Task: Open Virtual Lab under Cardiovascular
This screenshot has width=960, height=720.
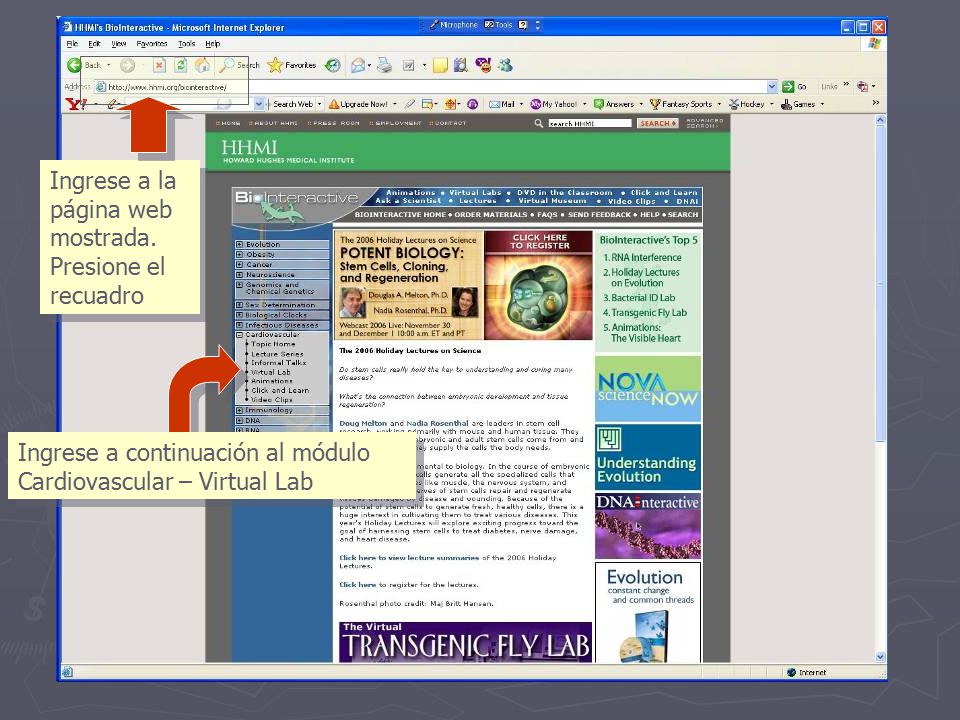Action: [271, 372]
